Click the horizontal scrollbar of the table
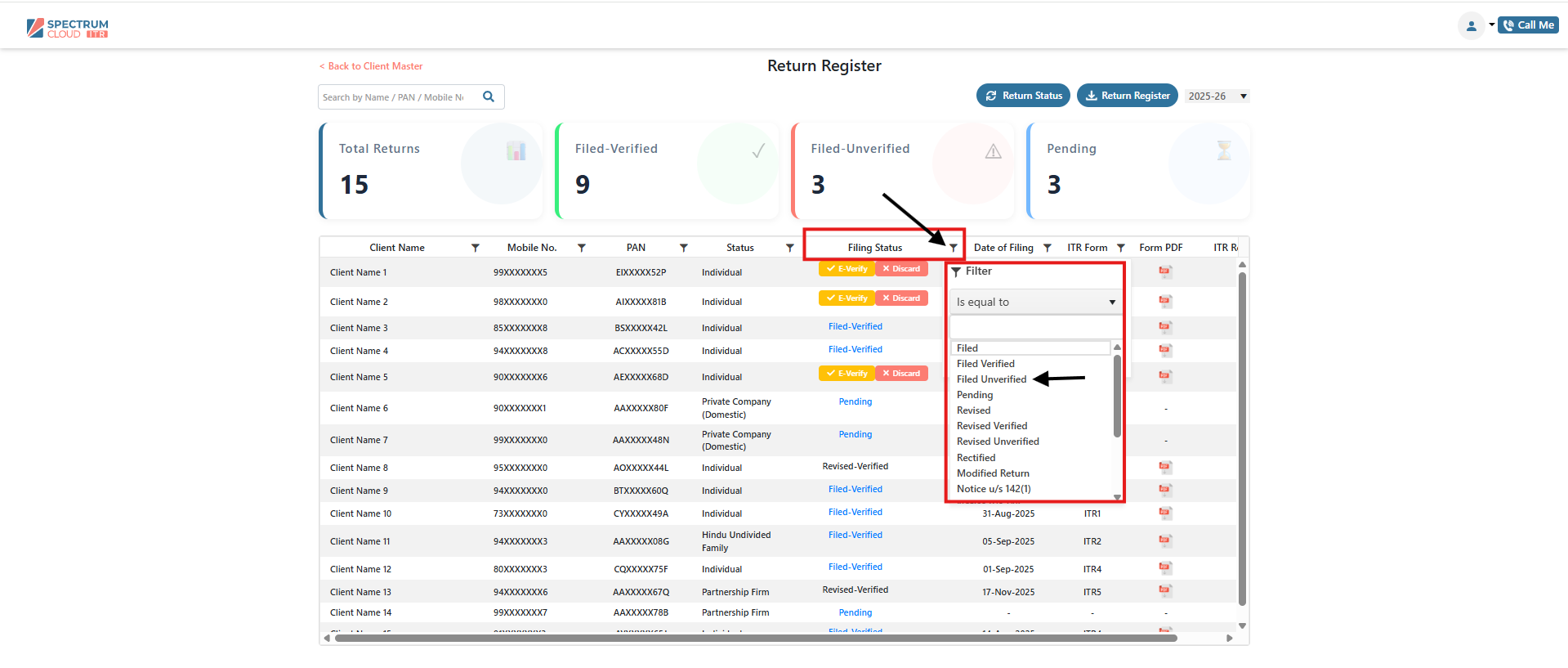 (755, 638)
